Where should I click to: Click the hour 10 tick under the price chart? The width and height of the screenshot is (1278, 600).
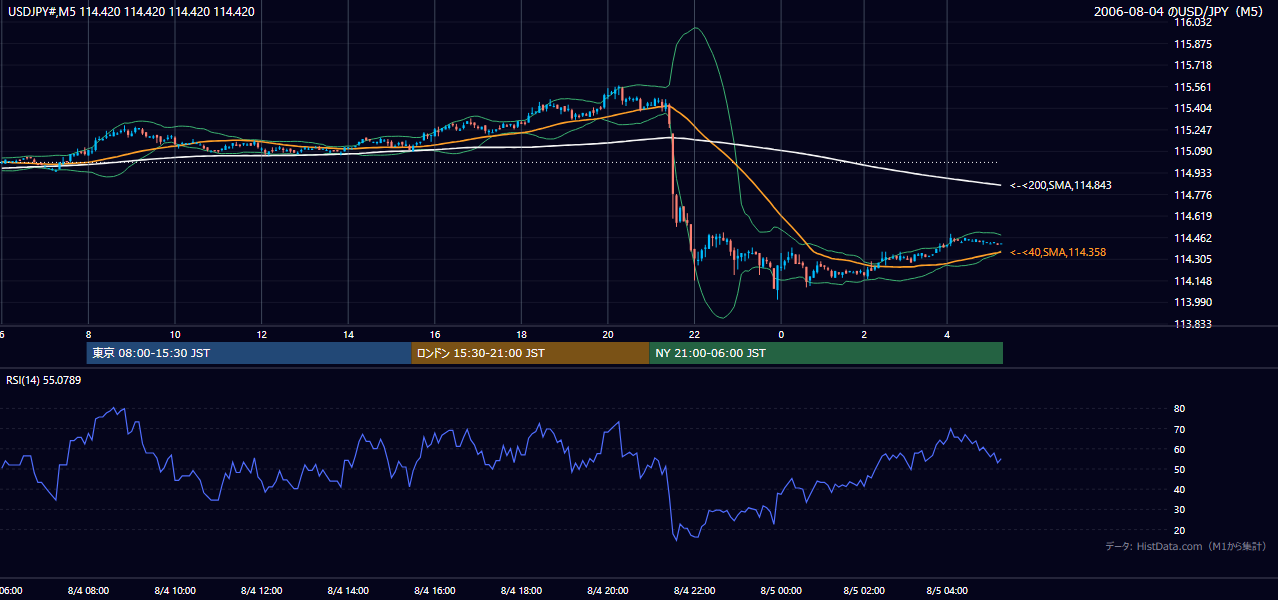point(175,334)
